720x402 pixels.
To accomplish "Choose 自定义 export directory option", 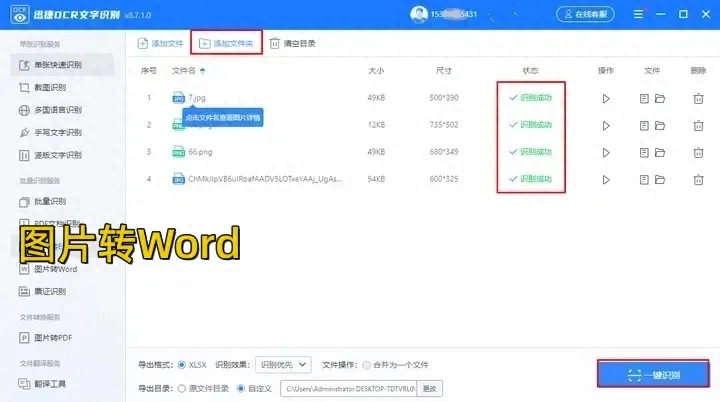I will coord(241,389).
